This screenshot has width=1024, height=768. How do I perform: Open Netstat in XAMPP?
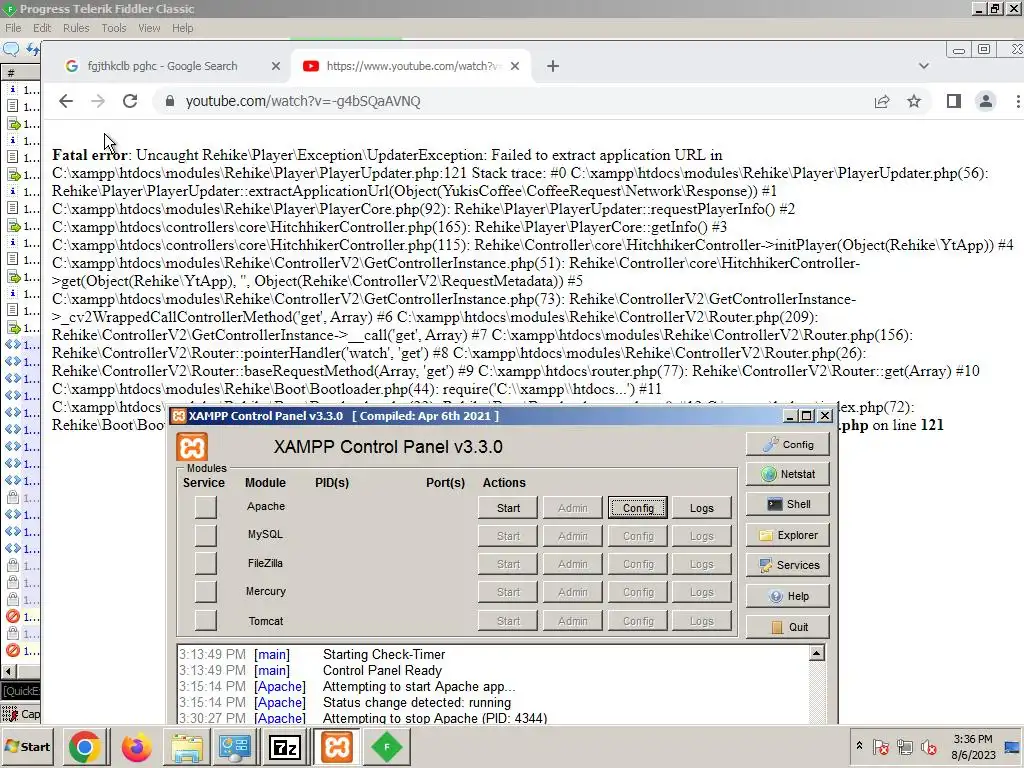click(x=788, y=474)
